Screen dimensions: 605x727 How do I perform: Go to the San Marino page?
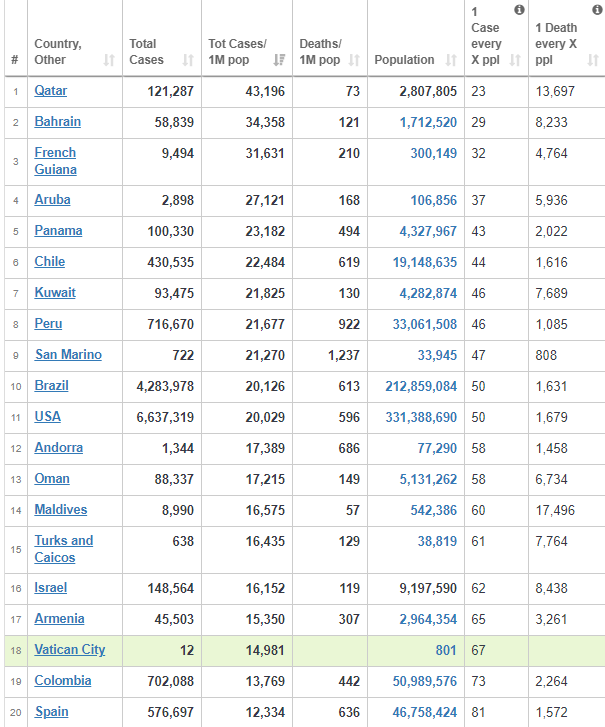[x=67, y=354]
